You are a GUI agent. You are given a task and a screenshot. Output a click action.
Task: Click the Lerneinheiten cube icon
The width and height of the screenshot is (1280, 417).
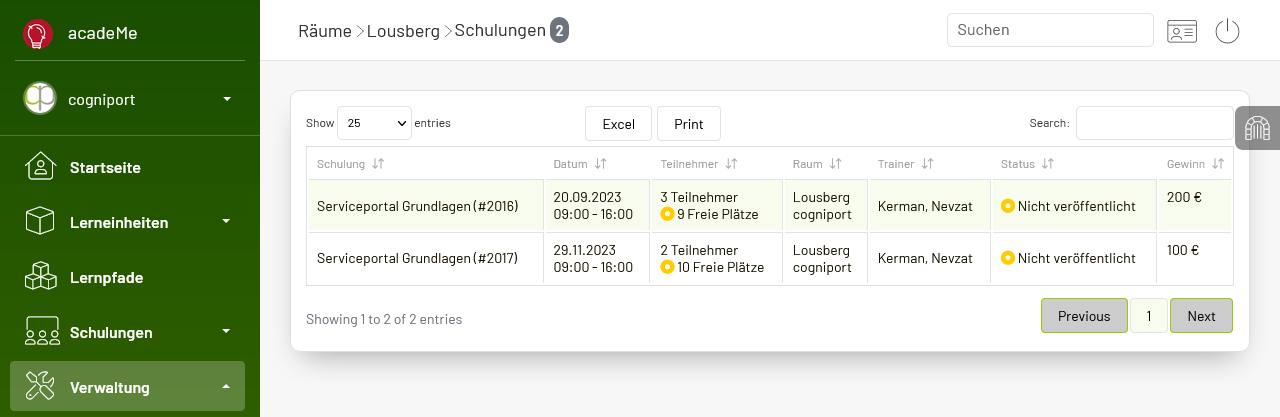point(40,221)
